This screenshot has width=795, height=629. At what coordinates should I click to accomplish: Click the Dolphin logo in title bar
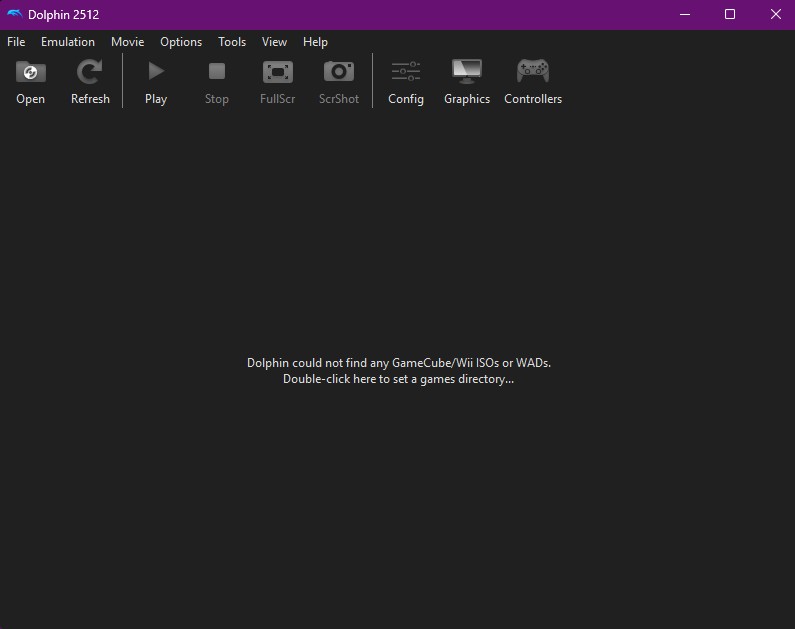pyautogui.click(x=15, y=14)
